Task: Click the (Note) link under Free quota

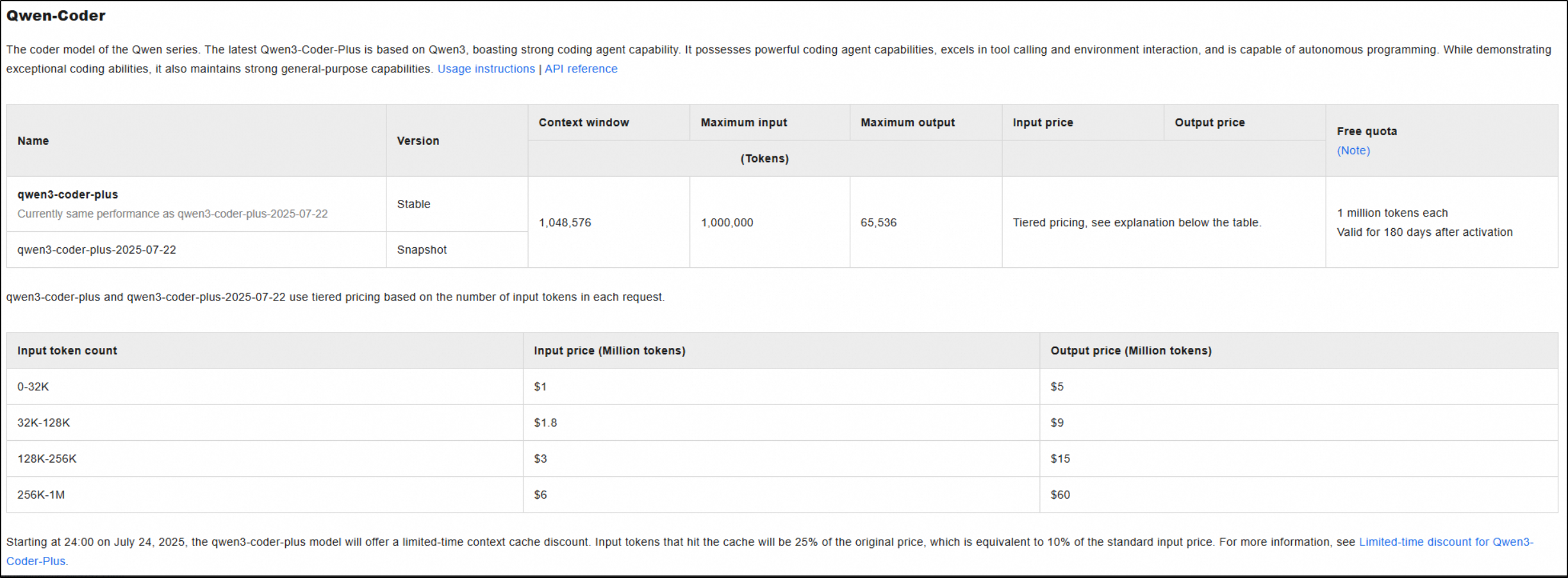Action: [x=1353, y=151]
